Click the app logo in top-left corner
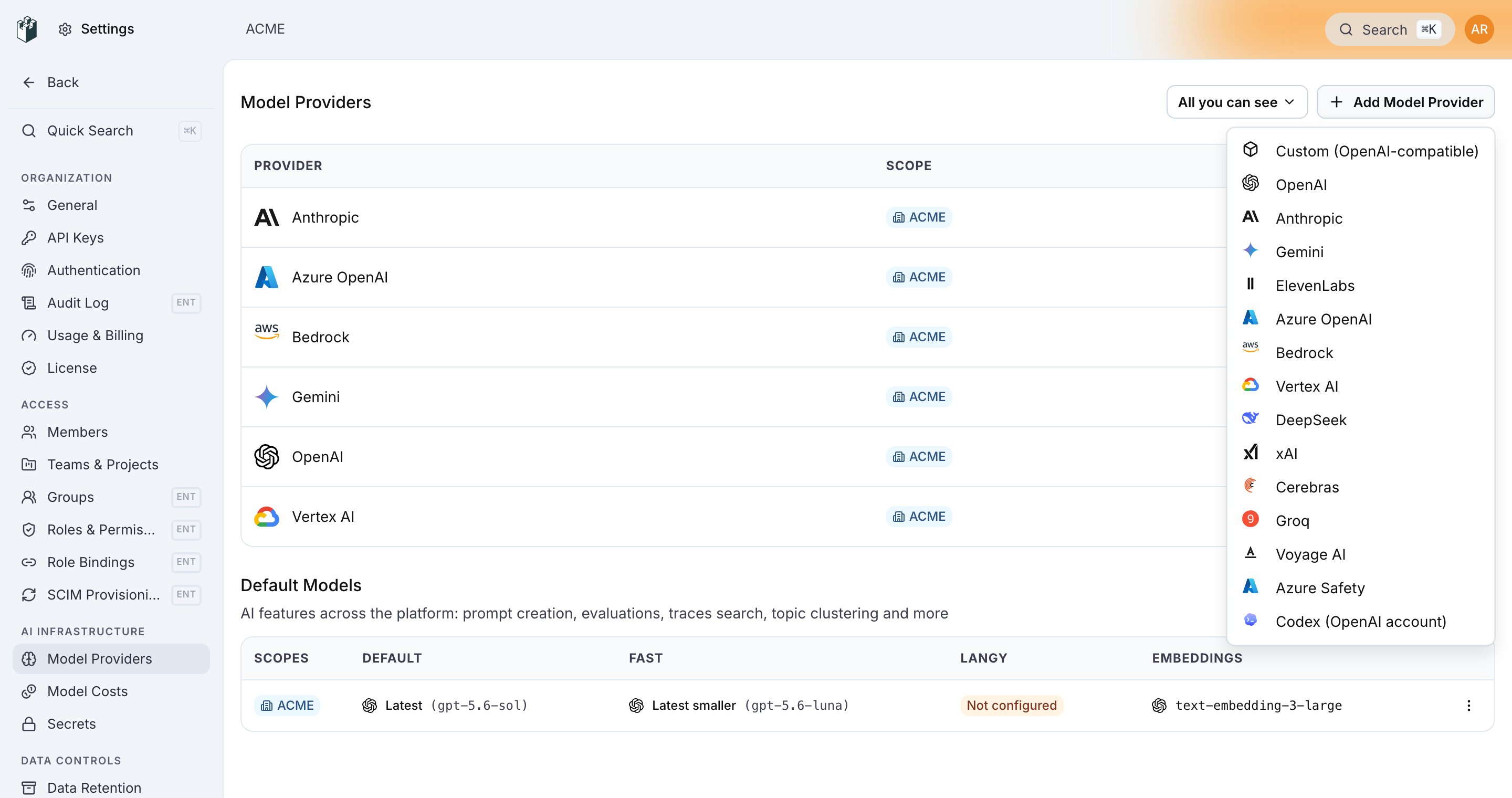 coord(27,29)
